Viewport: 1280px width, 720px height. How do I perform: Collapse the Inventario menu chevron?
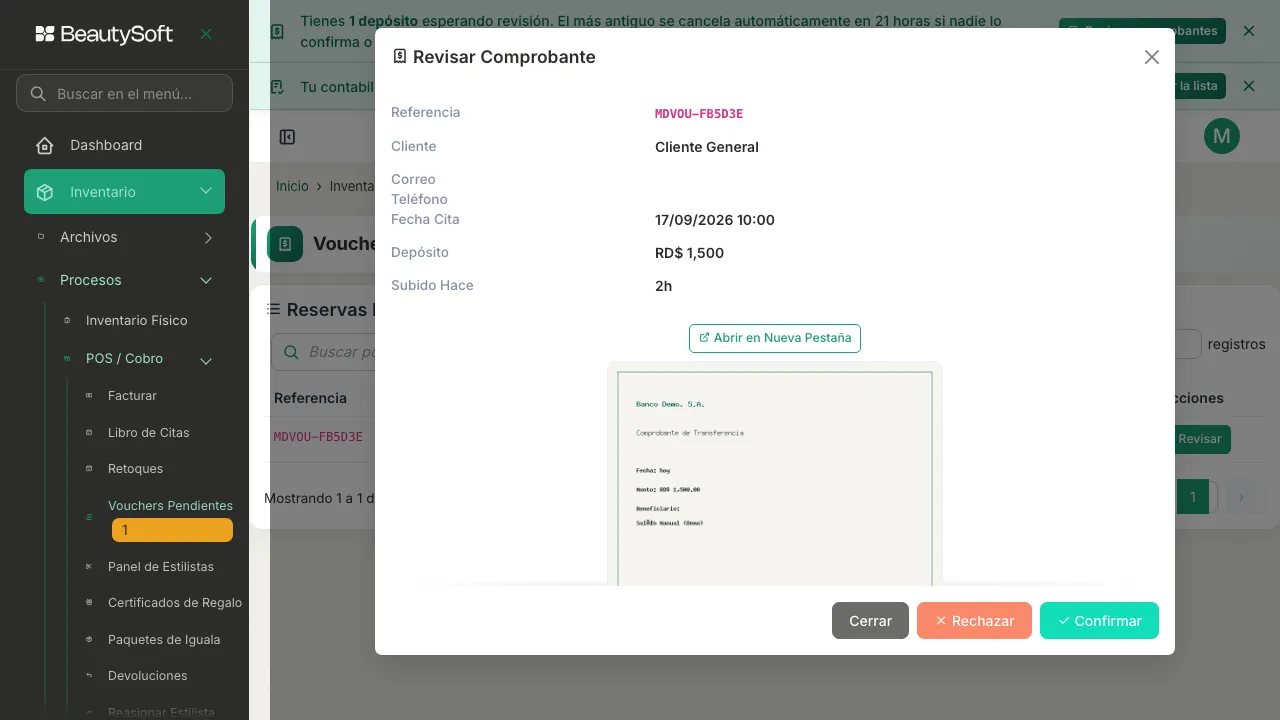pyautogui.click(x=206, y=192)
